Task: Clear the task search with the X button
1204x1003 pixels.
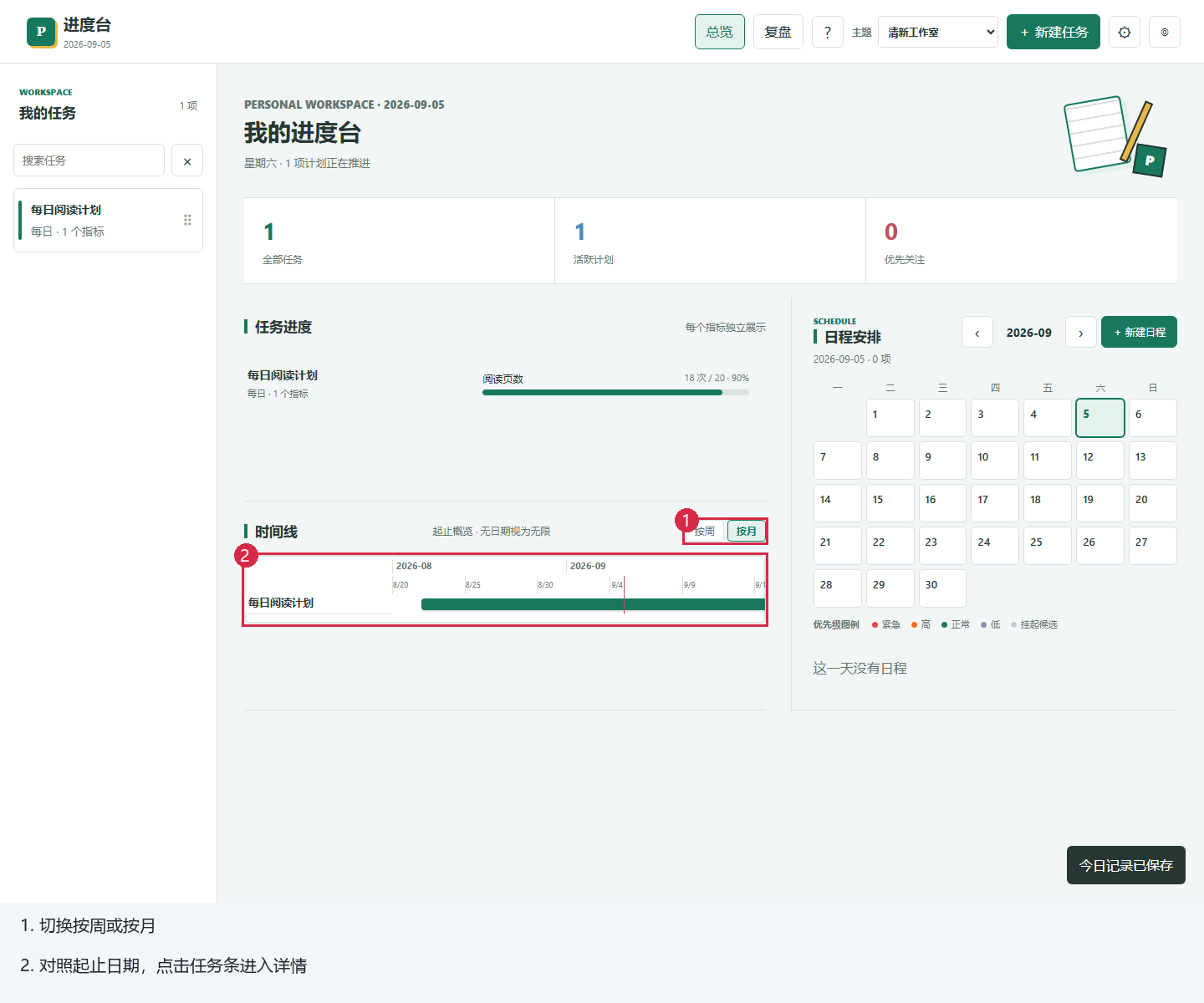Action: 187,160
